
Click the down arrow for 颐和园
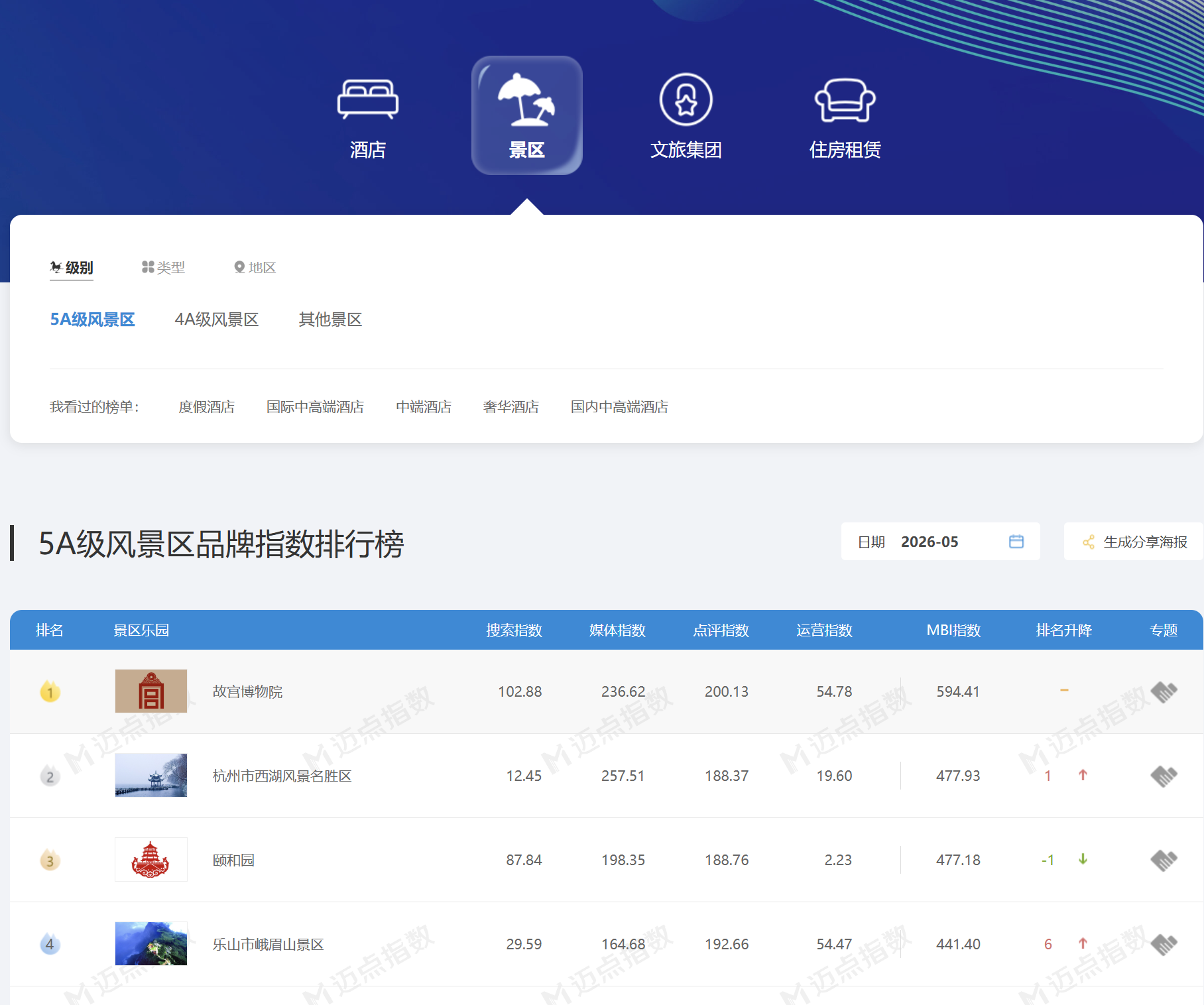pos(1083,859)
